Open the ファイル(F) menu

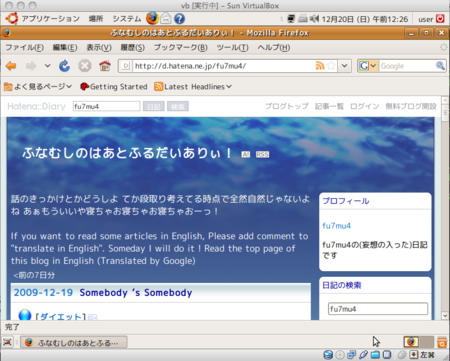(x=24, y=48)
